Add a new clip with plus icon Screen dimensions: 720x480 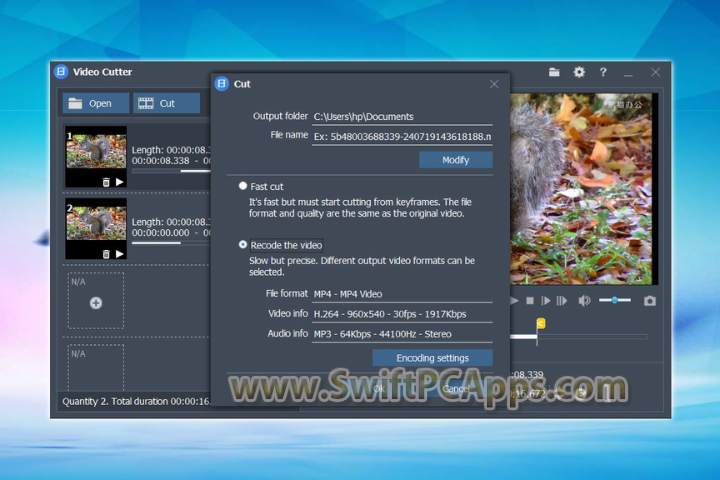pos(96,303)
